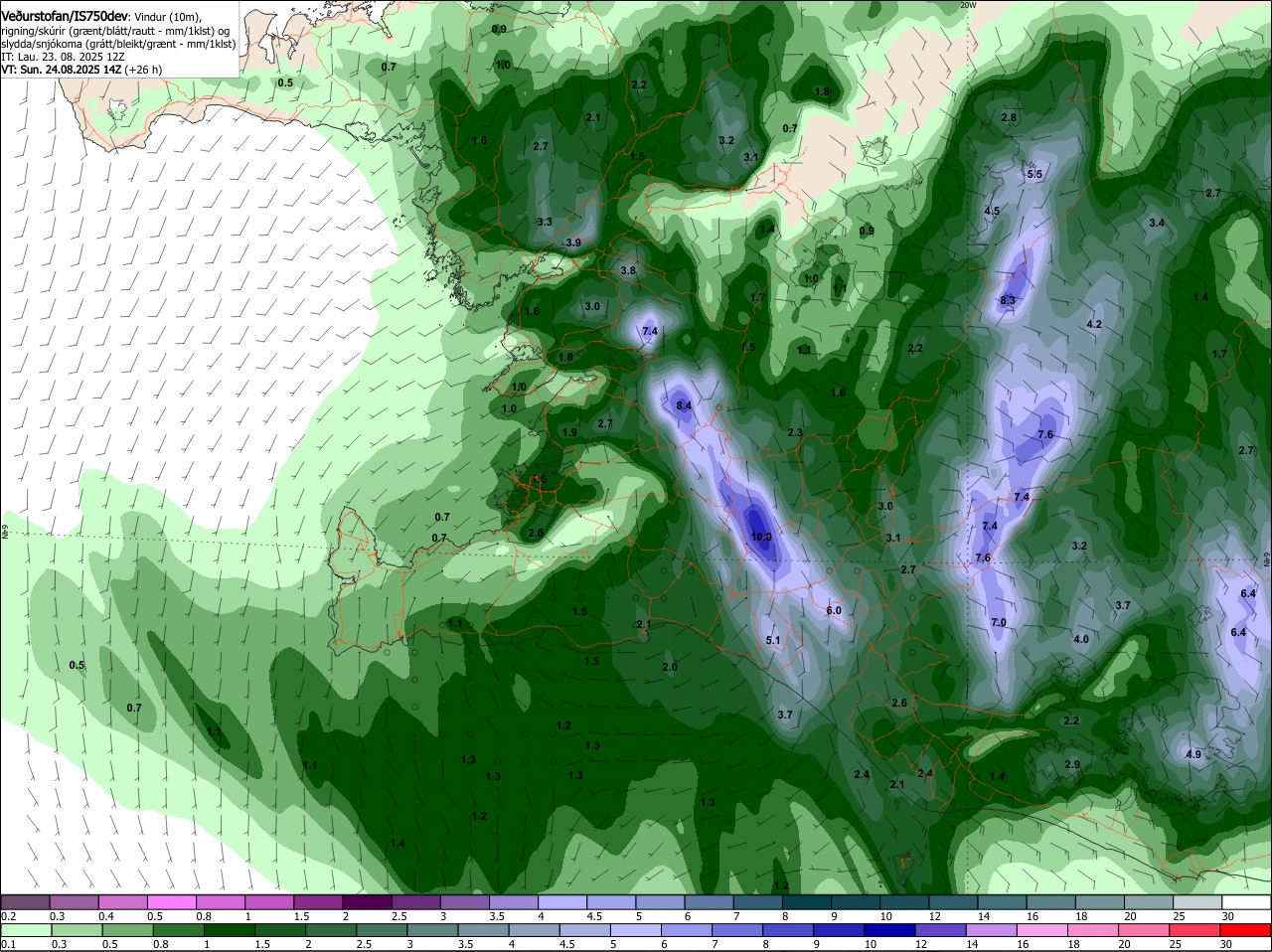Screen dimensions: 1272x952
Task: Select the bright pink 0.5 swatch in snow legend
Action: [x=173, y=902]
